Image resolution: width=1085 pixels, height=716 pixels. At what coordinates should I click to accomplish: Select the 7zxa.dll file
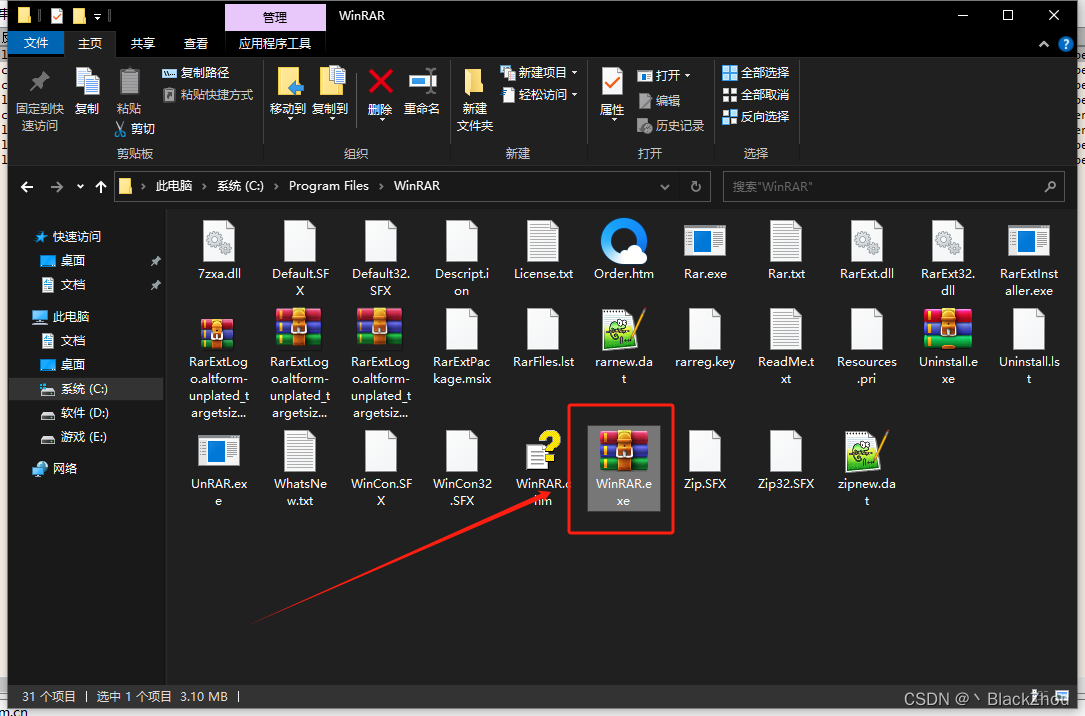click(219, 250)
